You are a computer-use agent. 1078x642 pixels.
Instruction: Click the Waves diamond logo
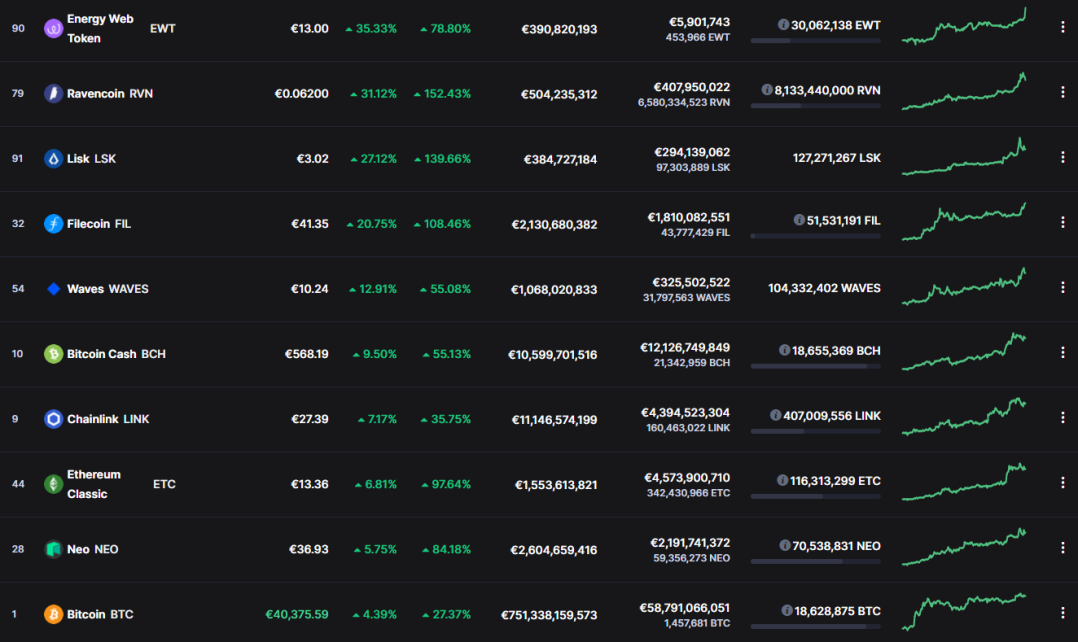[54, 289]
